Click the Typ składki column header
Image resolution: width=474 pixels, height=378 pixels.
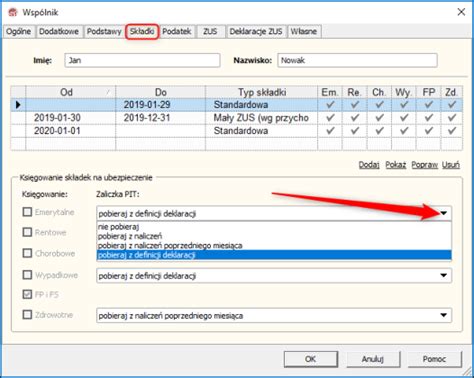pyautogui.click(x=262, y=92)
